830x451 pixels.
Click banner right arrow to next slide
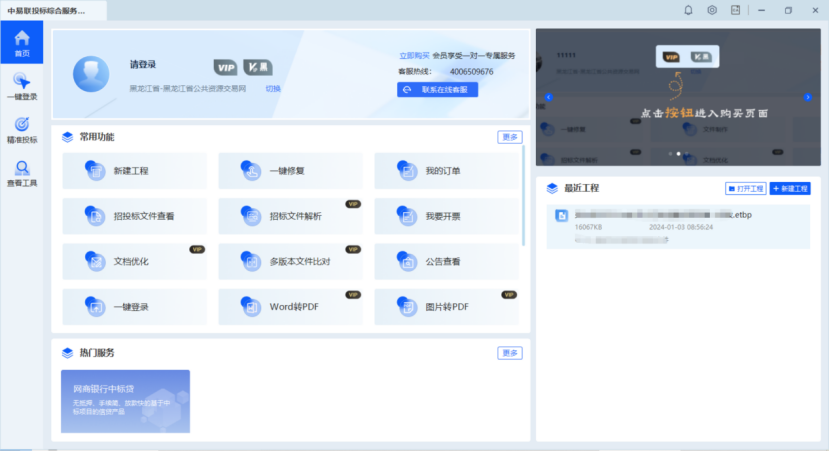coord(807,97)
